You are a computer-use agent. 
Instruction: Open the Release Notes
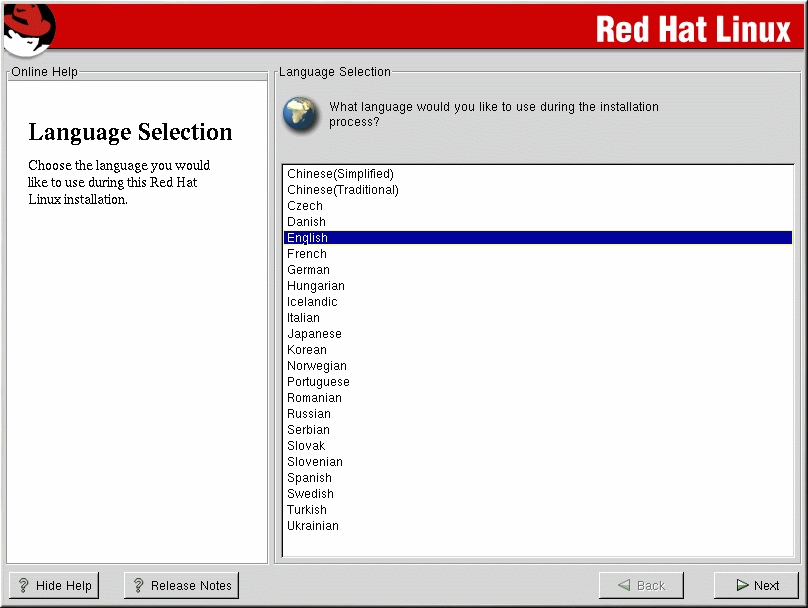coord(181,586)
